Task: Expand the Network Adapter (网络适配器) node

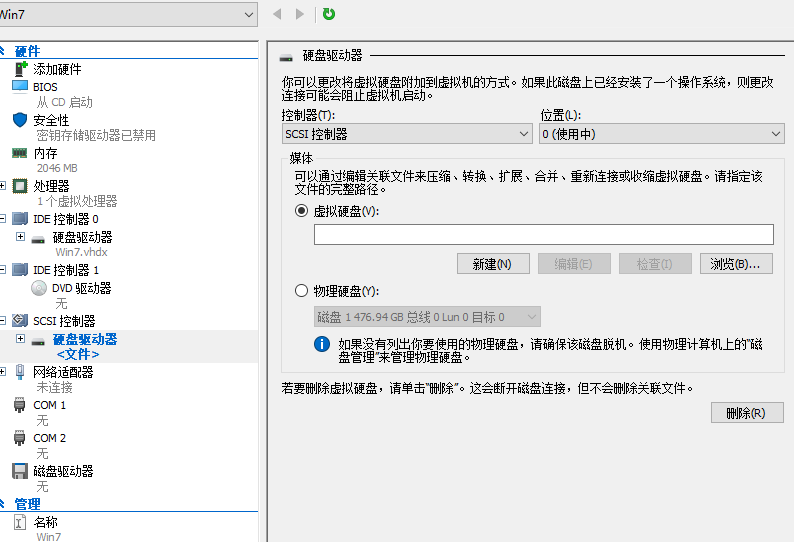Action: coord(3,372)
